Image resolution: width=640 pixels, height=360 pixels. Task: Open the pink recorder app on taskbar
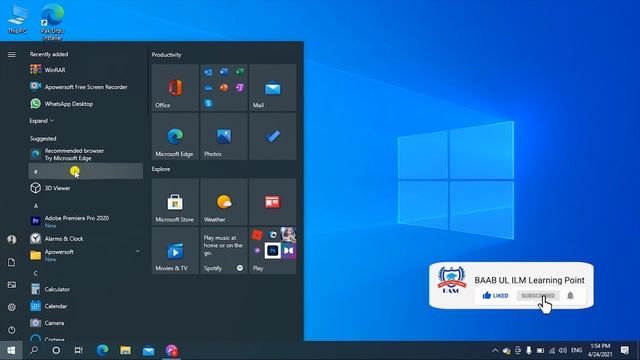coord(172,350)
